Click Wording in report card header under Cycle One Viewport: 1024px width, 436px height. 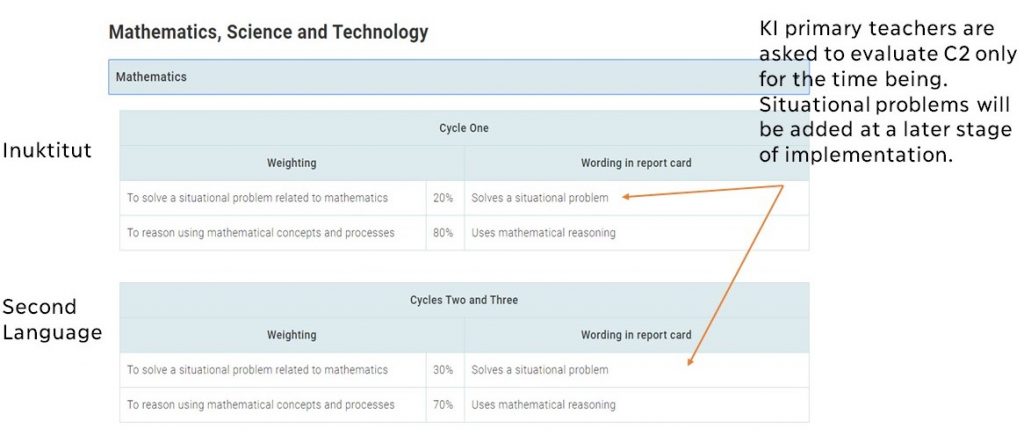[635, 163]
